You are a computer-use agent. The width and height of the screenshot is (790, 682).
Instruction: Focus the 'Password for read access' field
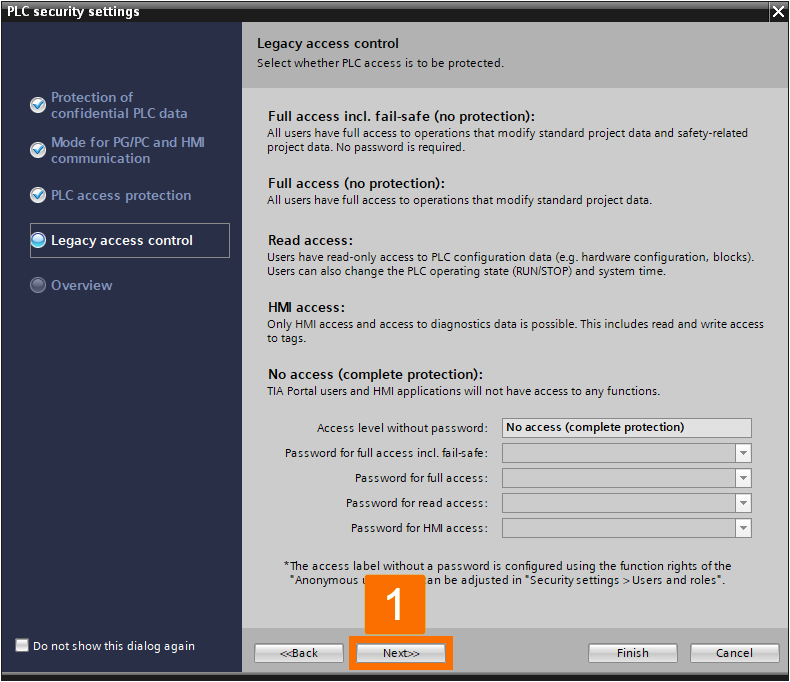[x=619, y=503]
